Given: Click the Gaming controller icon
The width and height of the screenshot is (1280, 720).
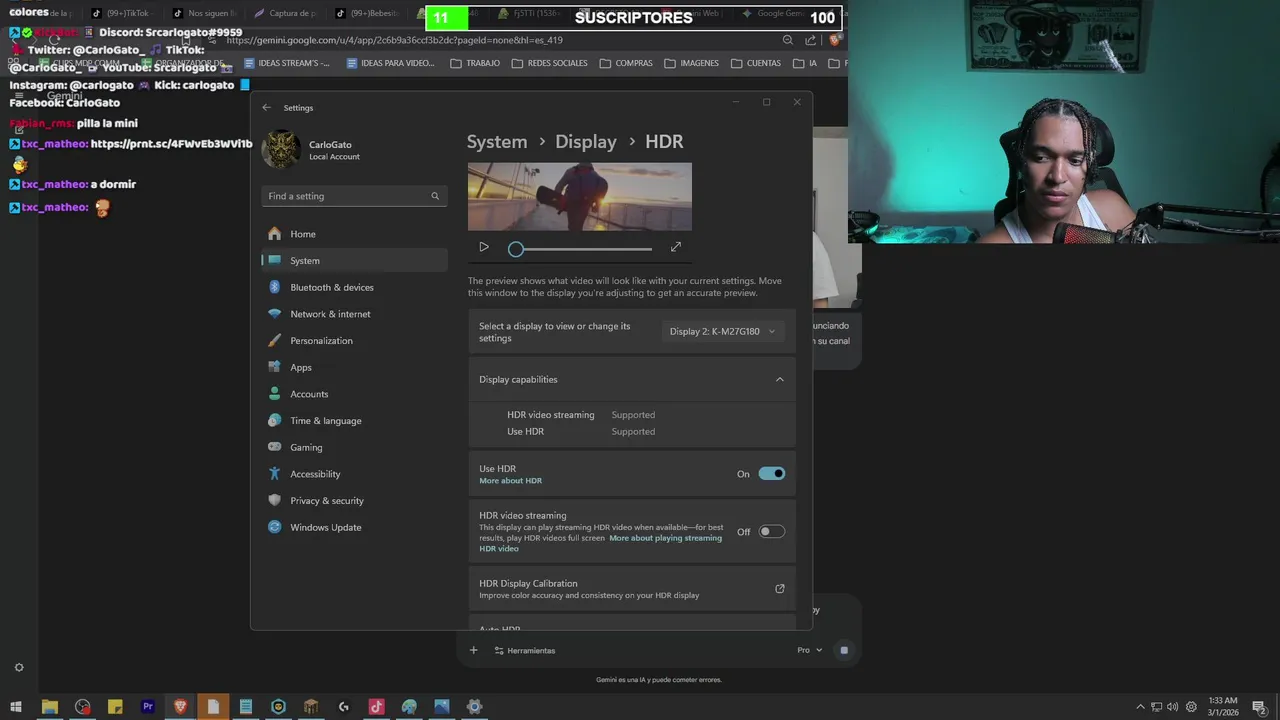Looking at the screenshot, I should point(275,447).
